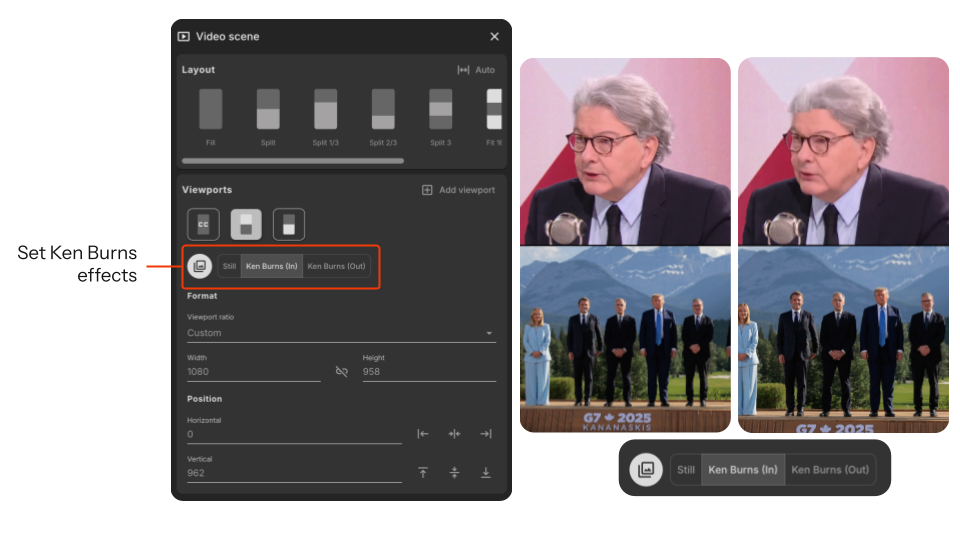Open the Viewport ratio Custom dropdown

341,333
